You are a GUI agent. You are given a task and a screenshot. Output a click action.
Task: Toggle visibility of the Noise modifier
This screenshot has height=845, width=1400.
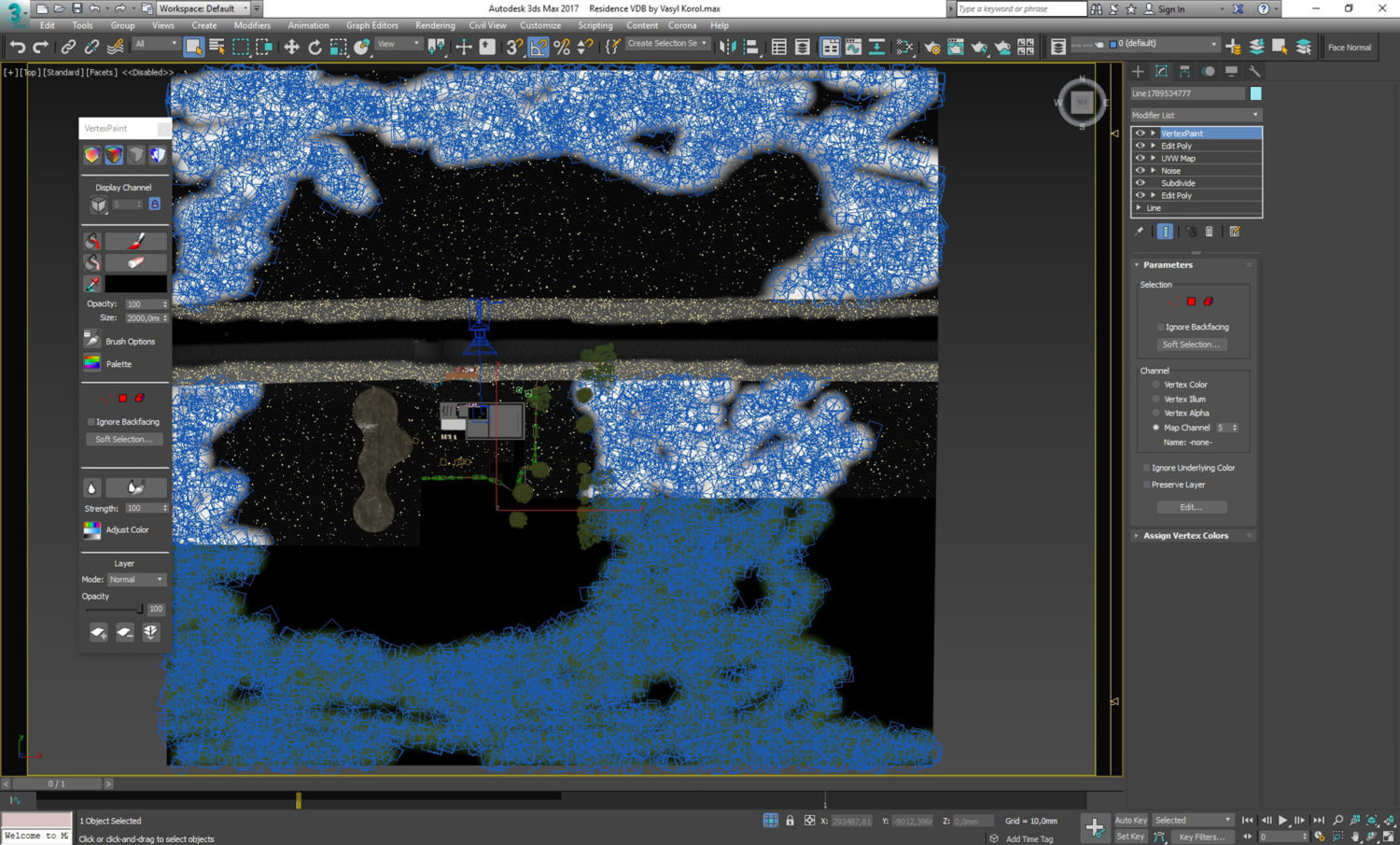click(1139, 170)
